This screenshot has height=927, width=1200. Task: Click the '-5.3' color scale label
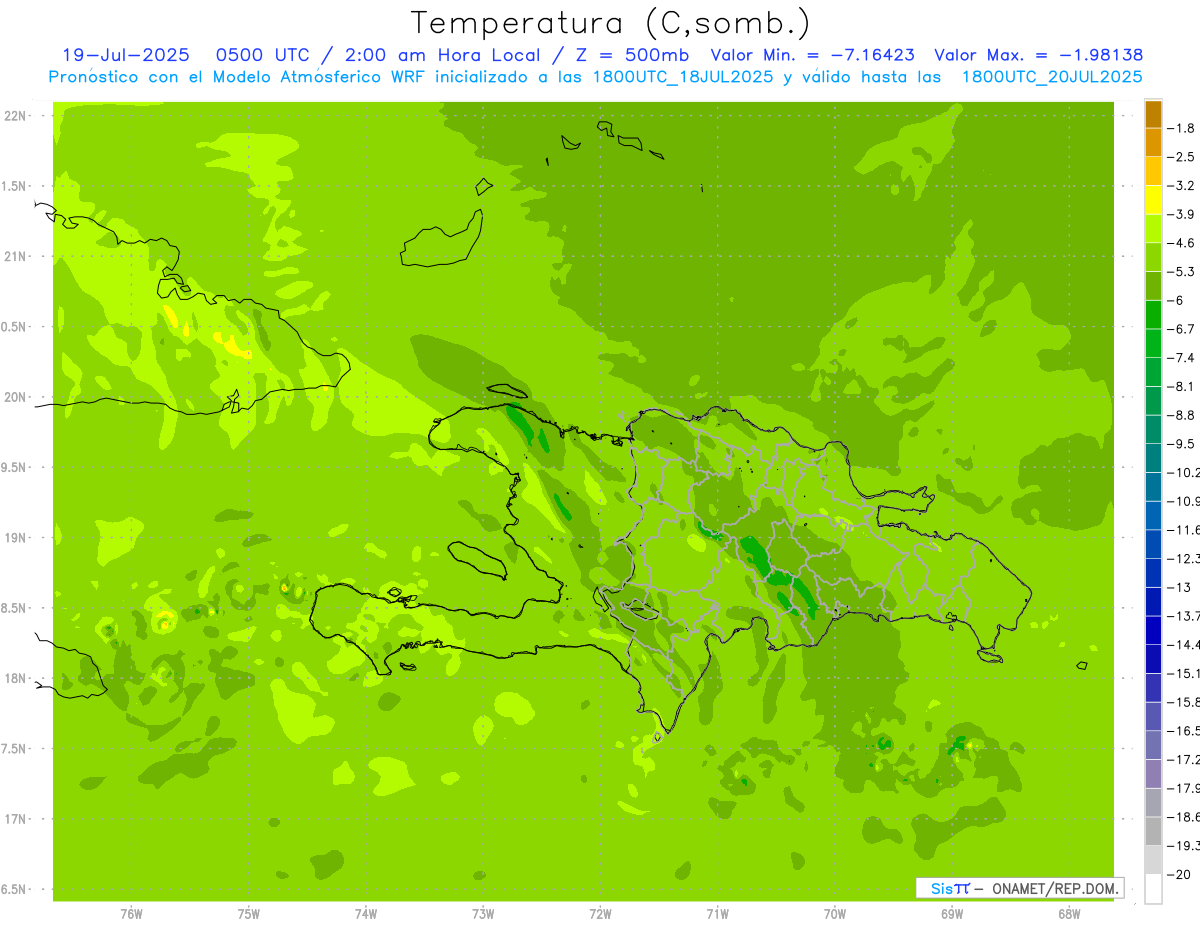pos(1181,272)
